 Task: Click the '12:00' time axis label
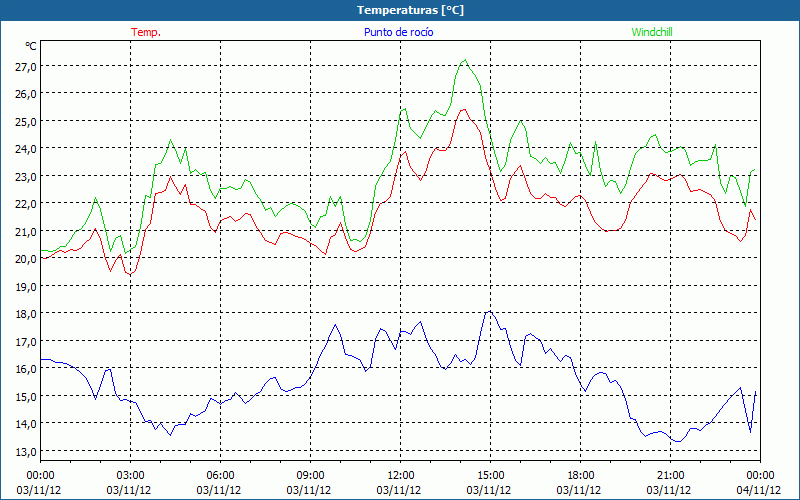(x=401, y=475)
